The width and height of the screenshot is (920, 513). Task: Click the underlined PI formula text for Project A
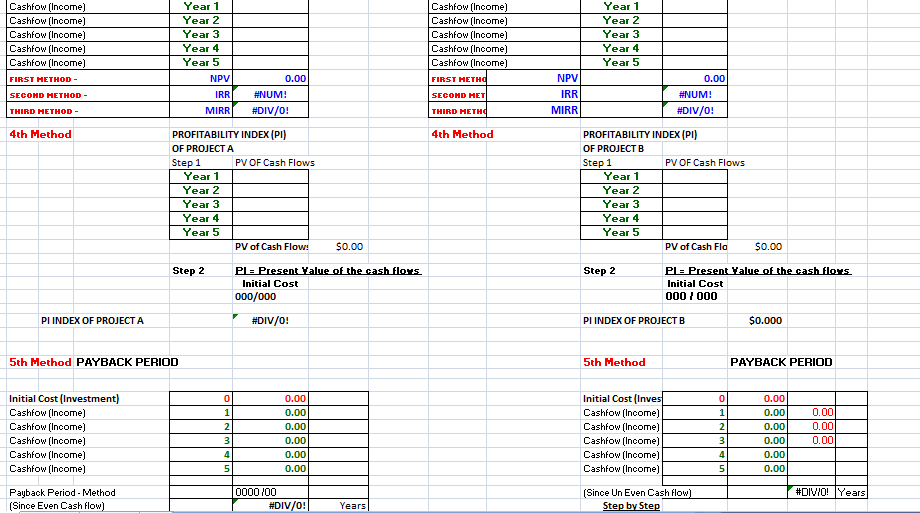(328, 271)
